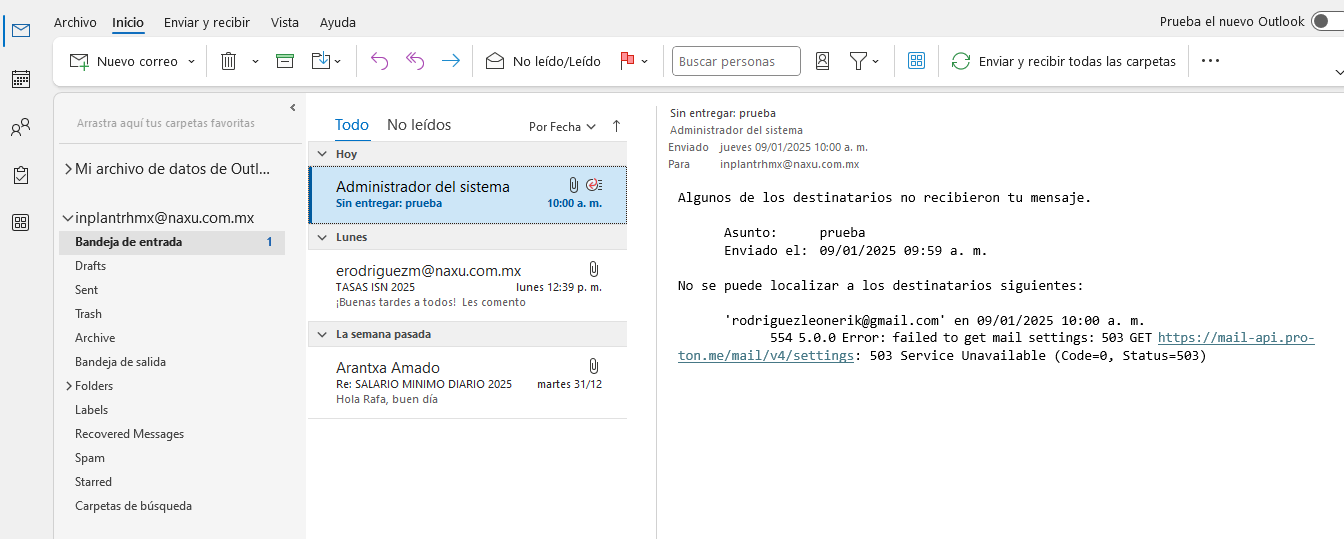Select Bandeja de entrada folder
Screen dimensions: 1344x539
[172, 242]
